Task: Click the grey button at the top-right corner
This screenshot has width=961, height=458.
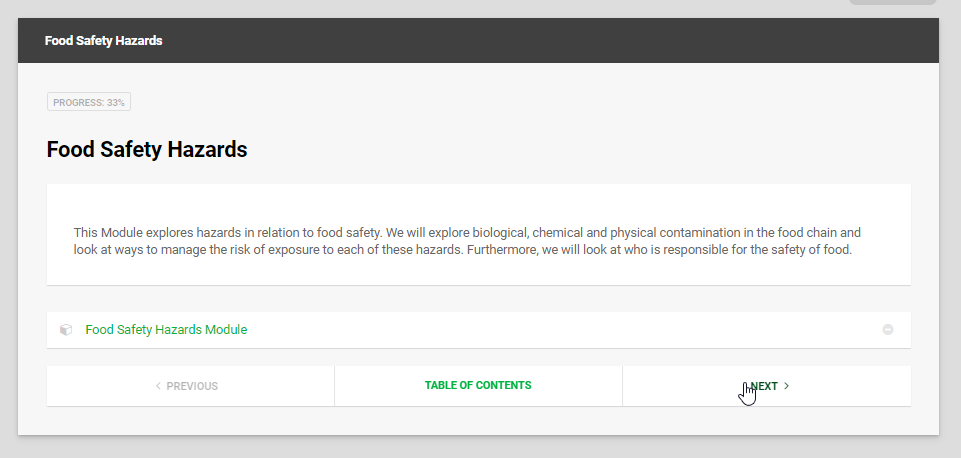Action: click(x=892, y=2)
